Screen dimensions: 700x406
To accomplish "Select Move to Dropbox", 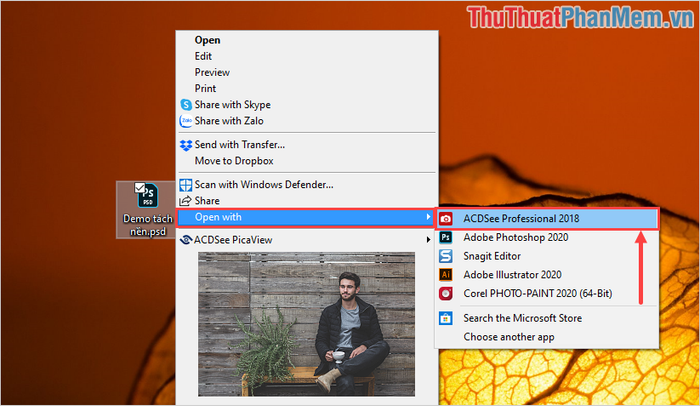I will pyautogui.click(x=307, y=161).
